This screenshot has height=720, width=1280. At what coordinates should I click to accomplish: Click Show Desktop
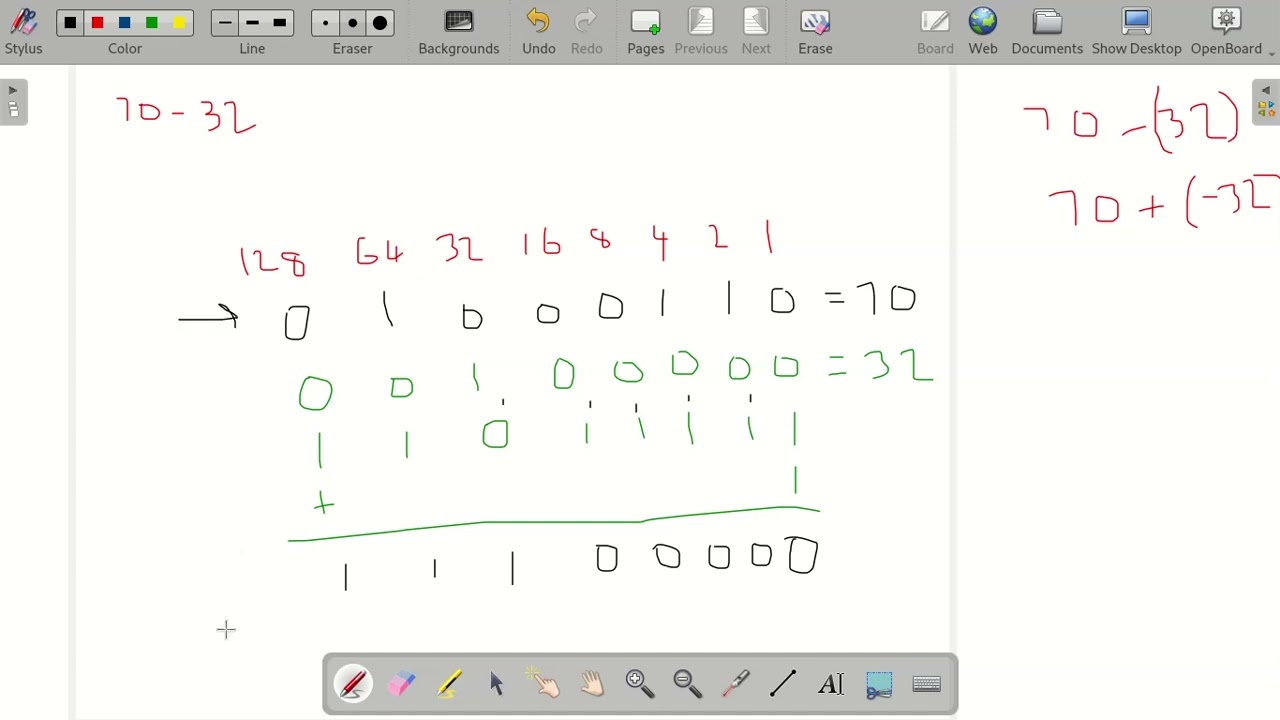[1137, 32]
